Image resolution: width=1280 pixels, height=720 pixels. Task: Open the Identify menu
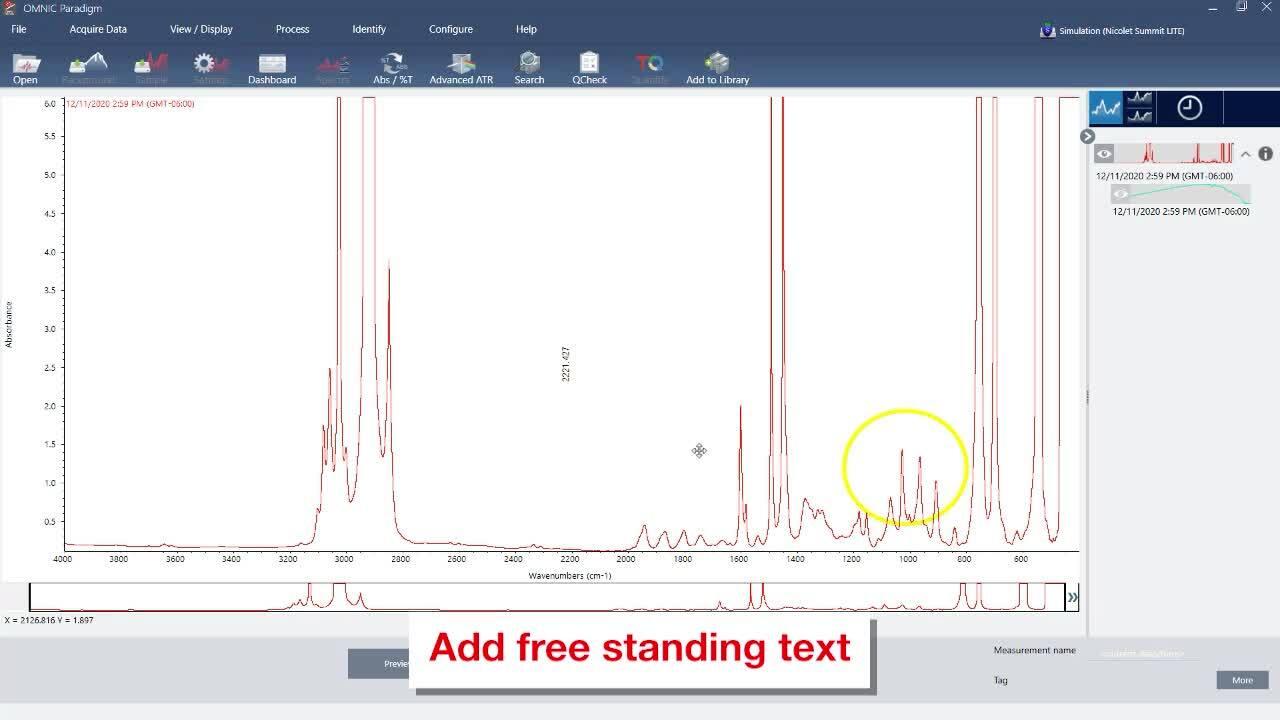(x=369, y=29)
